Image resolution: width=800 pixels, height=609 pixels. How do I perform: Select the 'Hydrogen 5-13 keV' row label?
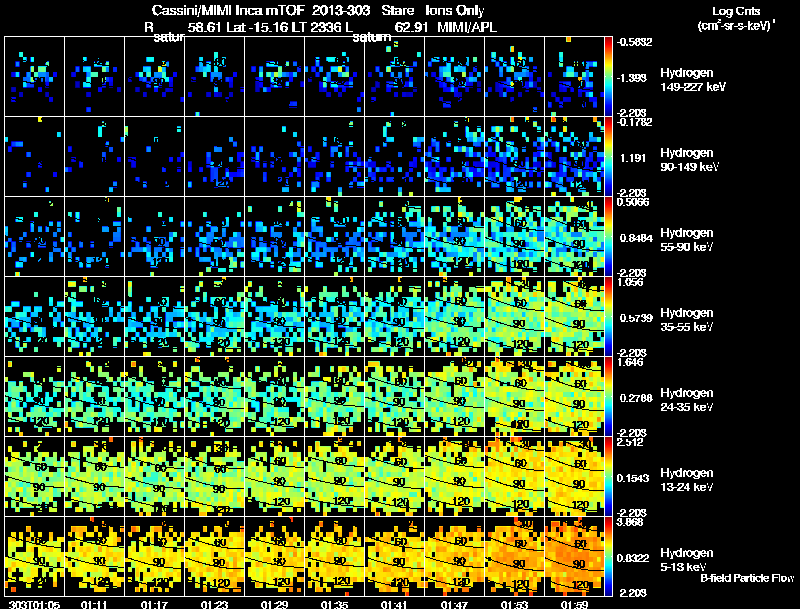[x=687, y=560]
